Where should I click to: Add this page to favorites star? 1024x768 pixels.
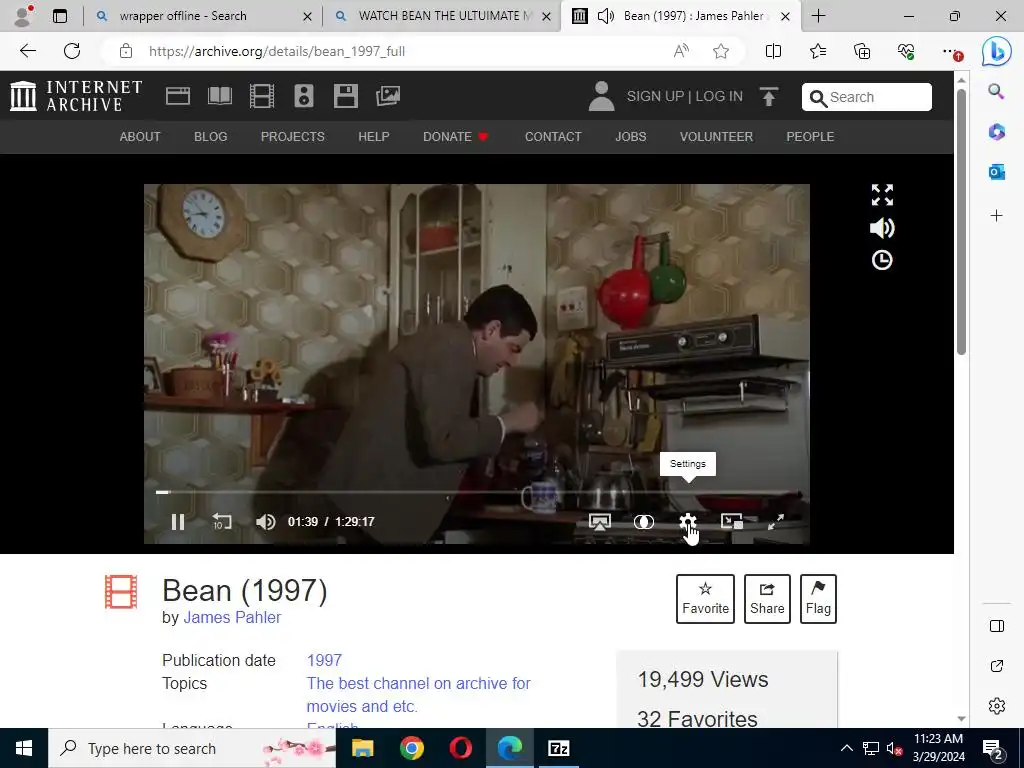pos(721,51)
